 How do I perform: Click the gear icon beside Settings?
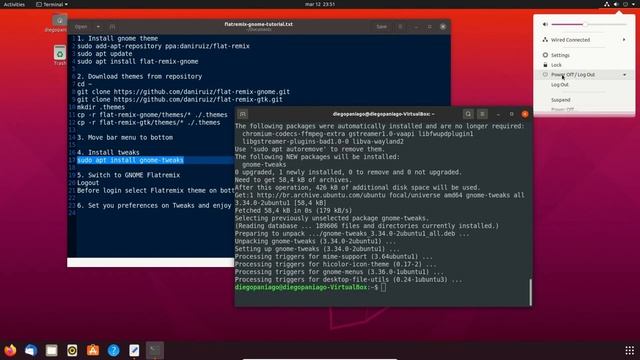point(545,55)
